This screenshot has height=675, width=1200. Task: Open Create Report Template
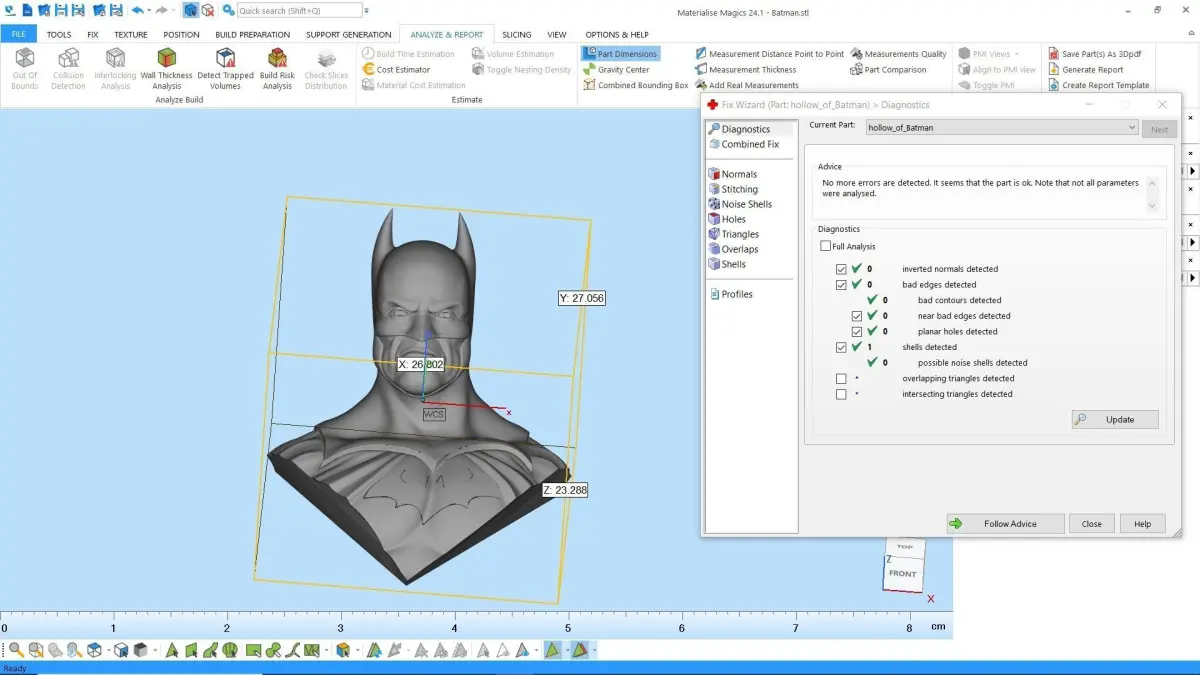(1098, 86)
